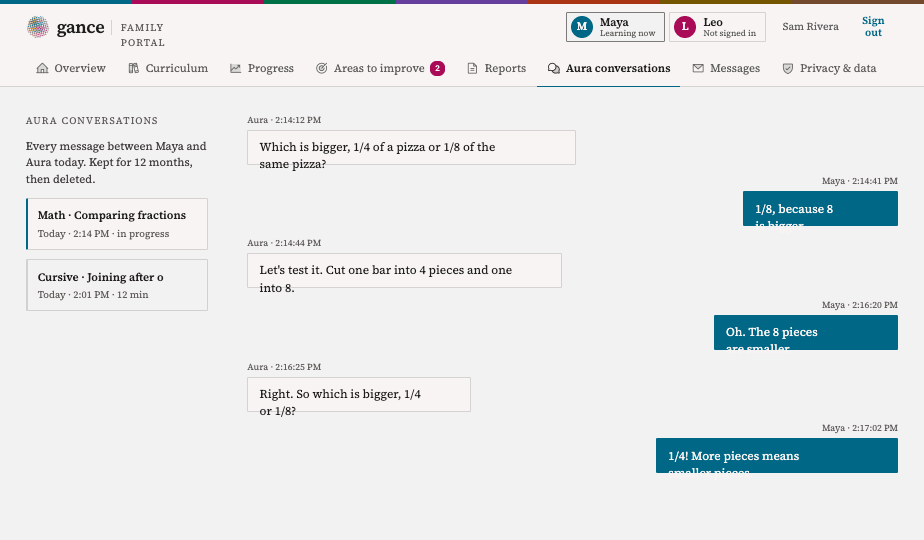Click the Areas to improve target icon
Screen dimensions: 924x540
(x=322, y=68)
